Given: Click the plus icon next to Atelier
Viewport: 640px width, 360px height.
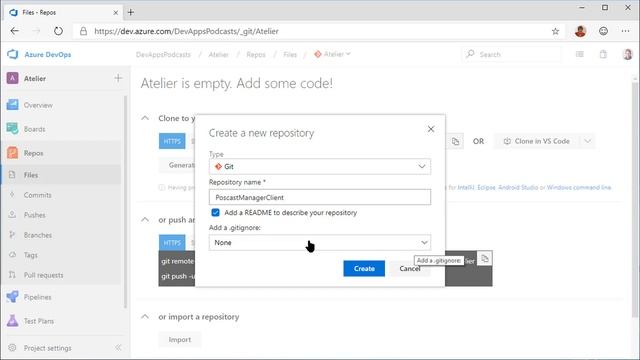Looking at the screenshot, I should coord(118,78).
